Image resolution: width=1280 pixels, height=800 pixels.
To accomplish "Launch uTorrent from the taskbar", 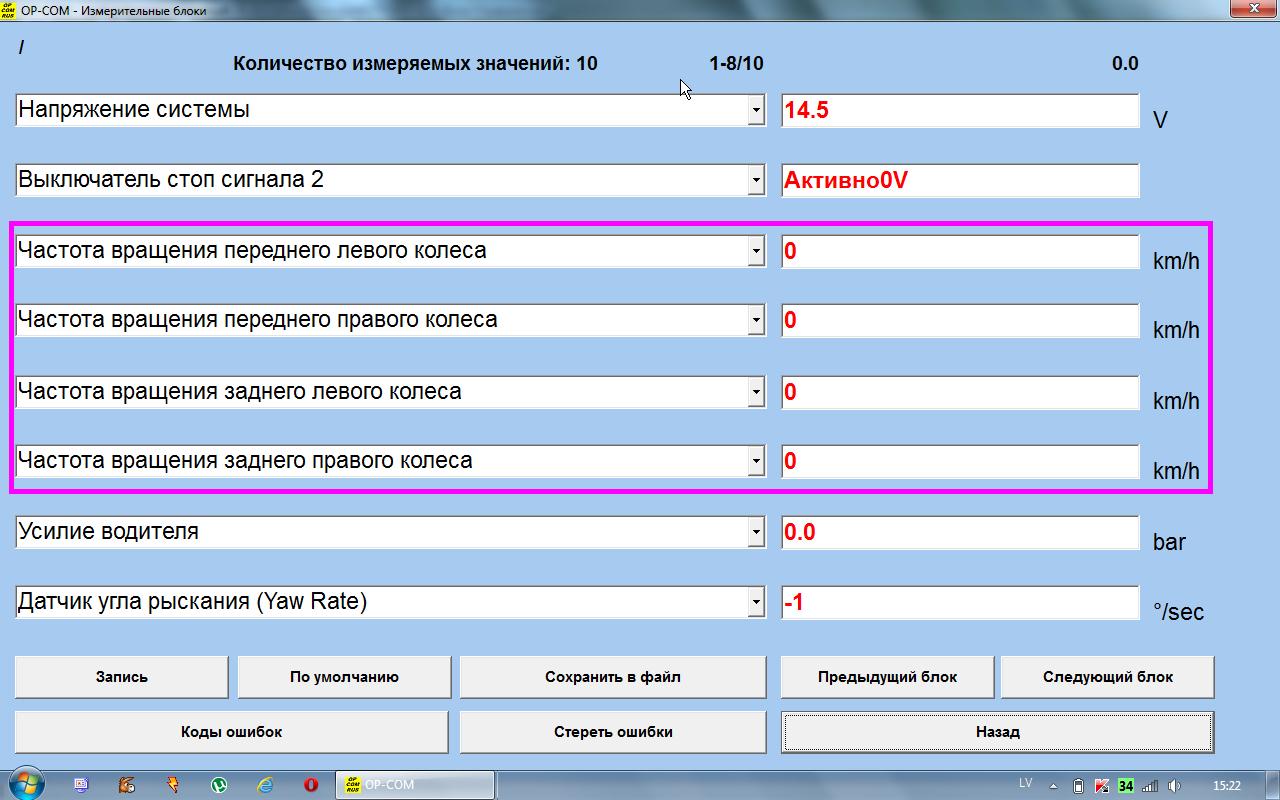I will coord(218,785).
